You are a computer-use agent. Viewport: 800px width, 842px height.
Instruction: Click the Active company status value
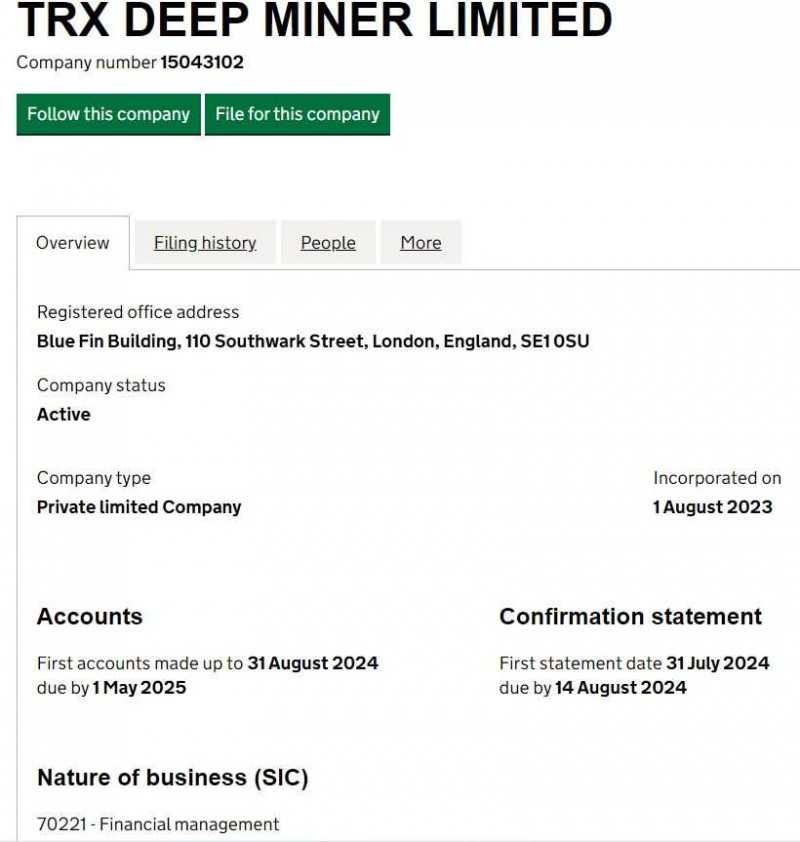(64, 414)
